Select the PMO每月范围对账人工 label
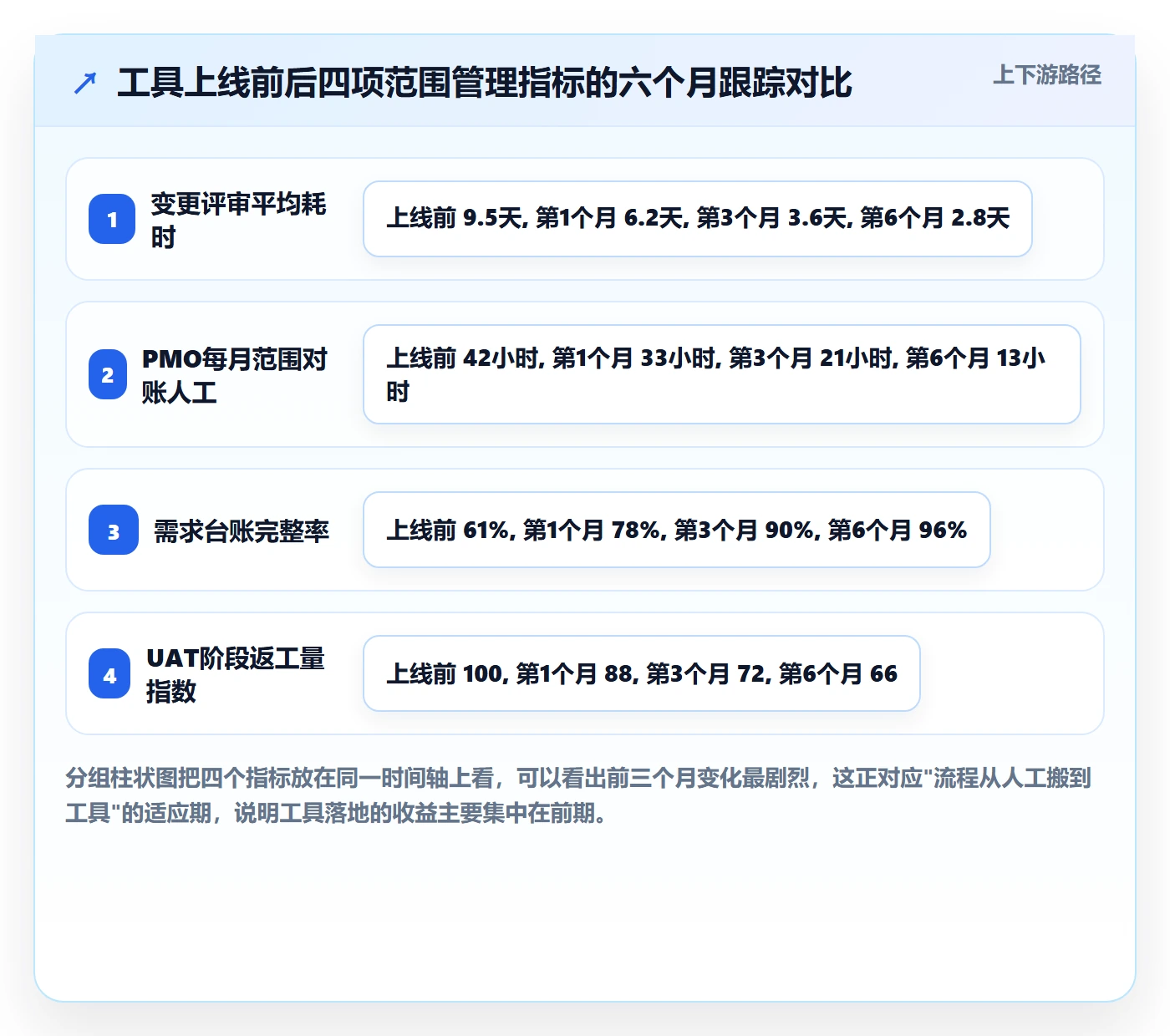The height and width of the screenshot is (1036, 1170). click(x=236, y=375)
